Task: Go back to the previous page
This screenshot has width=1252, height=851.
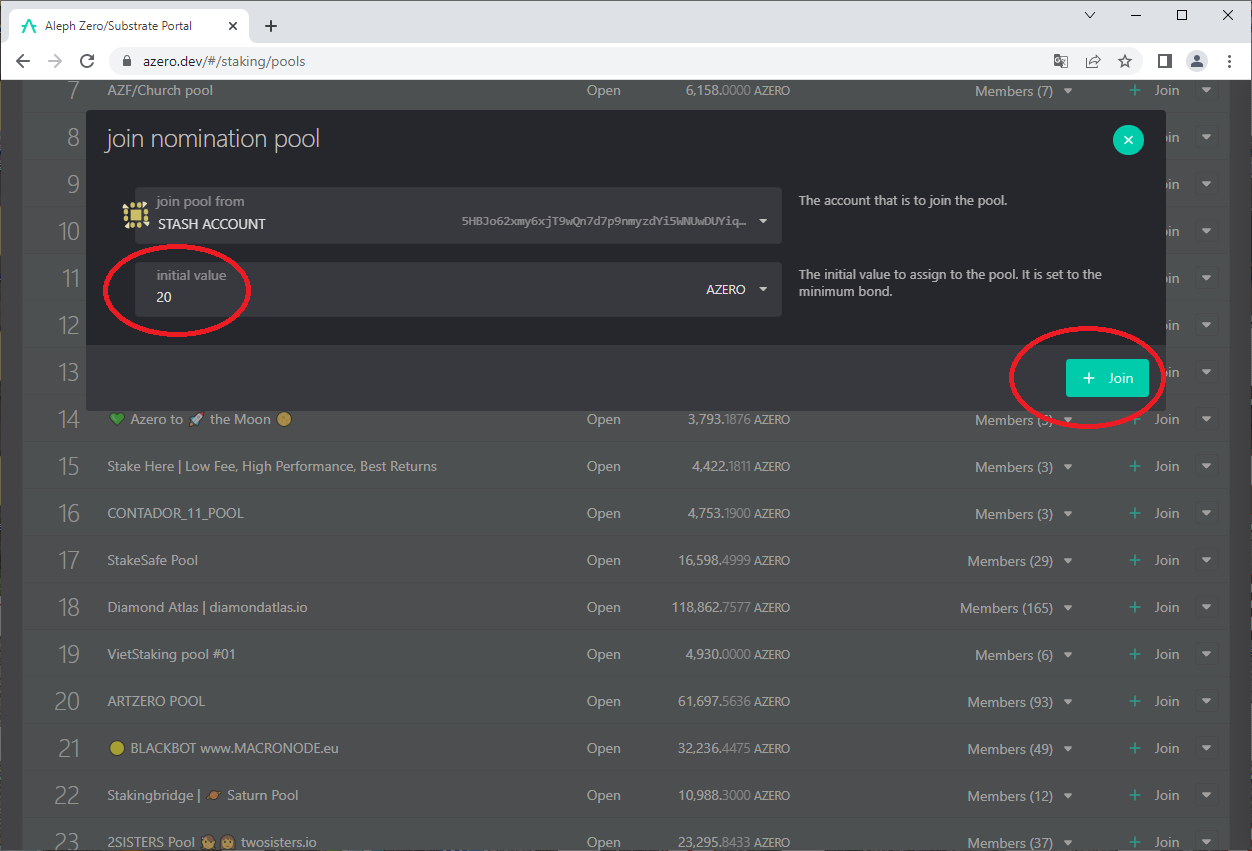Action: click(24, 61)
